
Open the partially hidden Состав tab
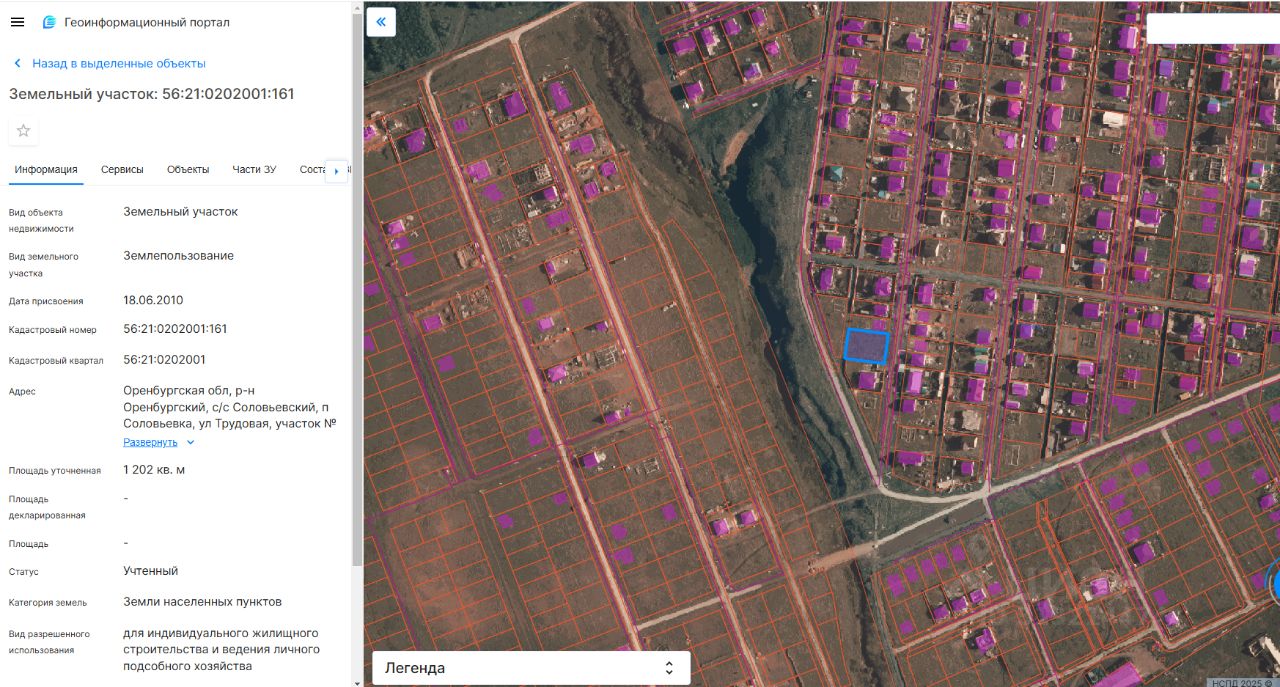tap(313, 170)
